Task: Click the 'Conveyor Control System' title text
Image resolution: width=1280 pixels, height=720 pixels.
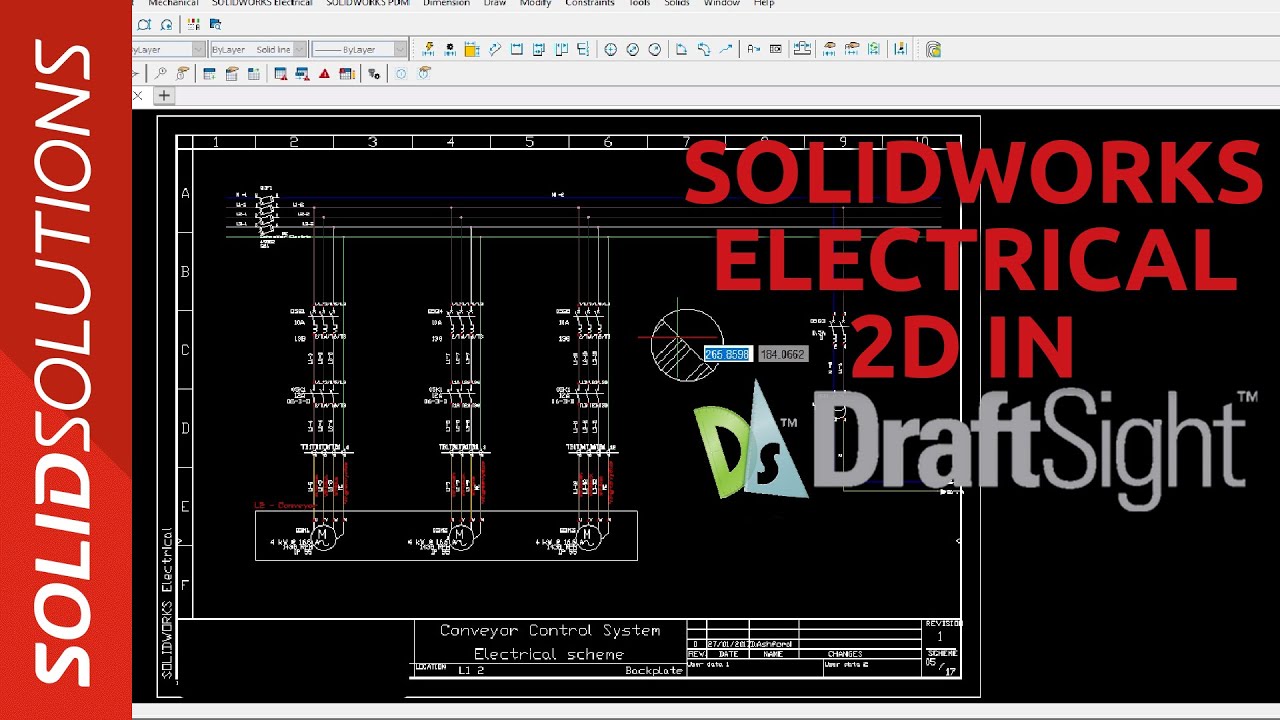Action: click(x=550, y=631)
